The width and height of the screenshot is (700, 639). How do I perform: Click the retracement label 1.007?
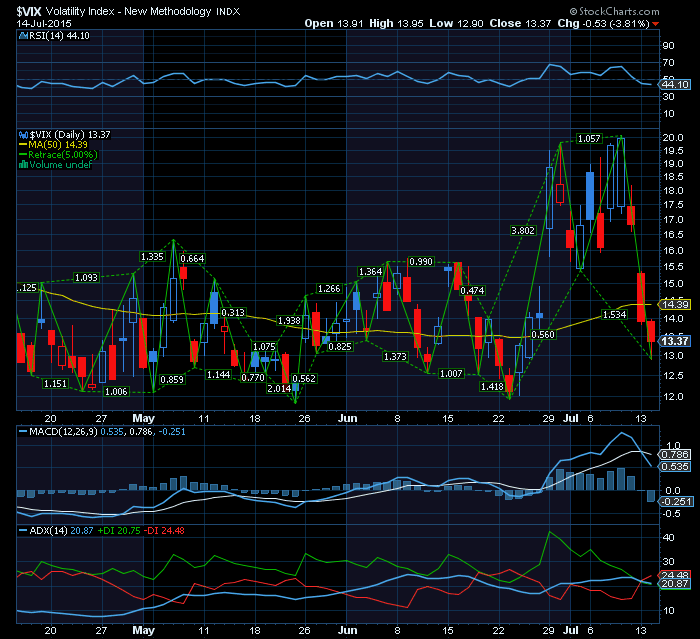[451, 373]
